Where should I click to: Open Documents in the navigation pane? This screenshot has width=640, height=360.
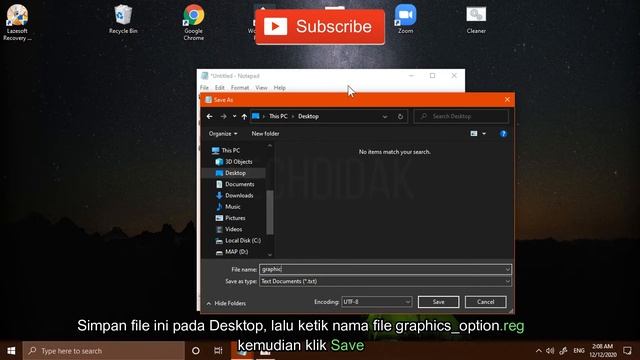(239, 184)
